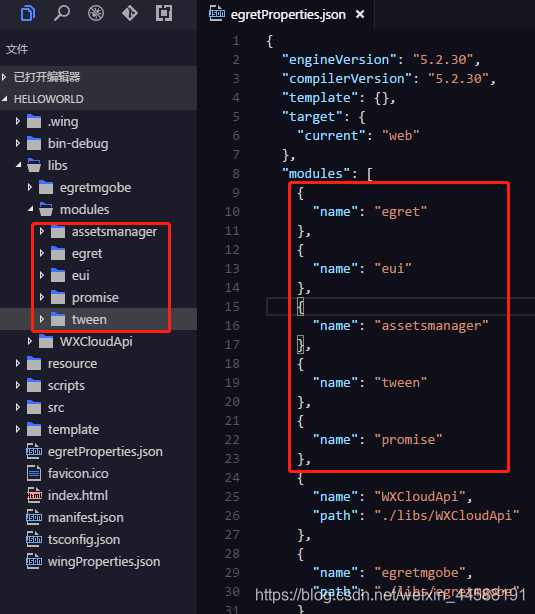Click the tsconfig.json file icon
This screenshot has height=614, width=535.
34,539
